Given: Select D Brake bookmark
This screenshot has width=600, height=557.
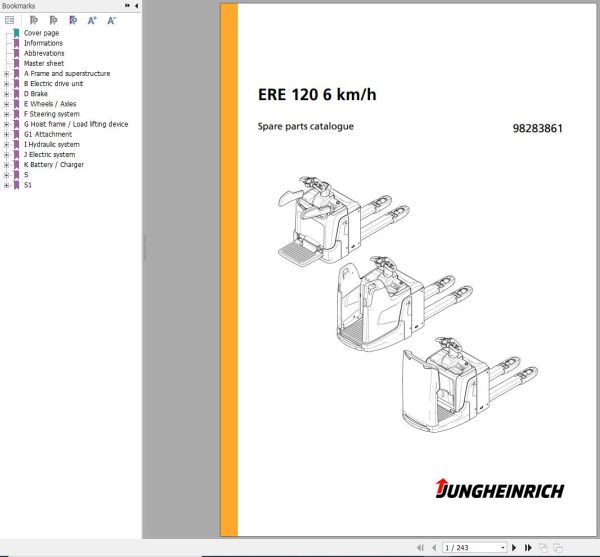Looking at the screenshot, I should tap(36, 94).
